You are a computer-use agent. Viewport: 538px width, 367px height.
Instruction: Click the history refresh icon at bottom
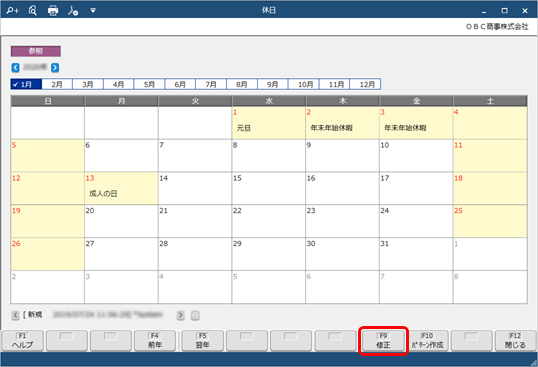click(195, 315)
